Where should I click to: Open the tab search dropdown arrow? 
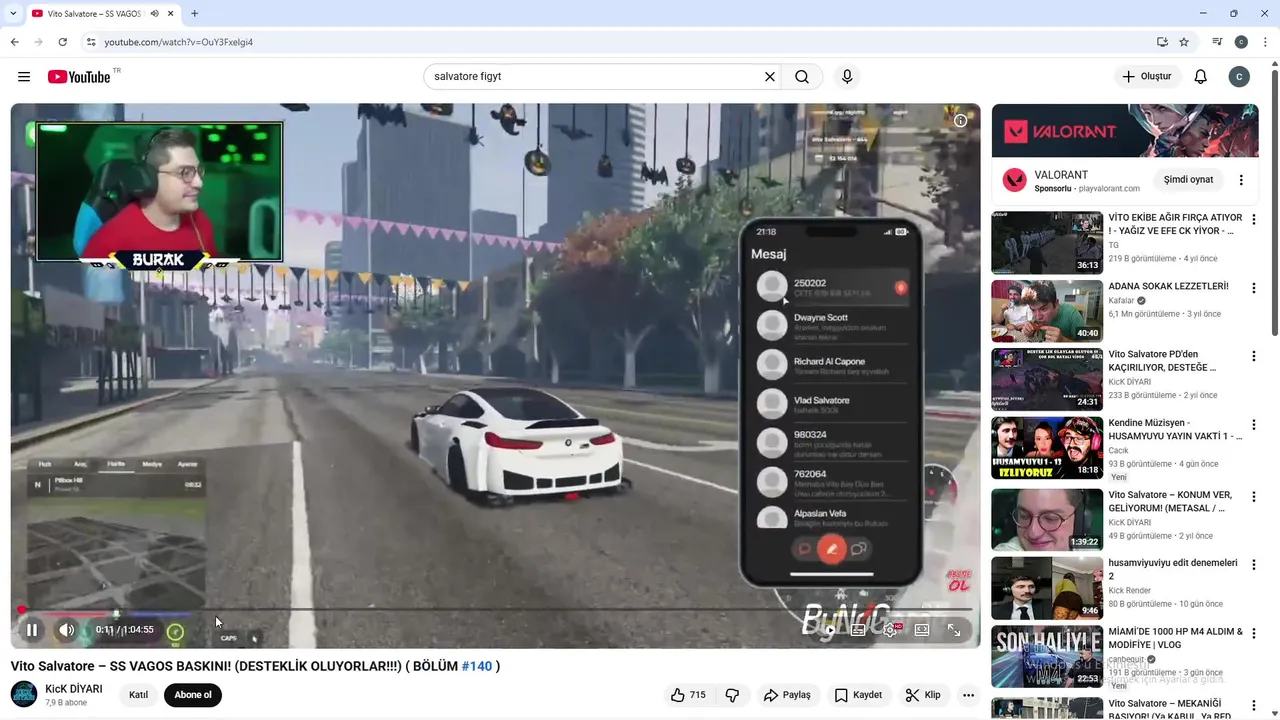(12, 14)
